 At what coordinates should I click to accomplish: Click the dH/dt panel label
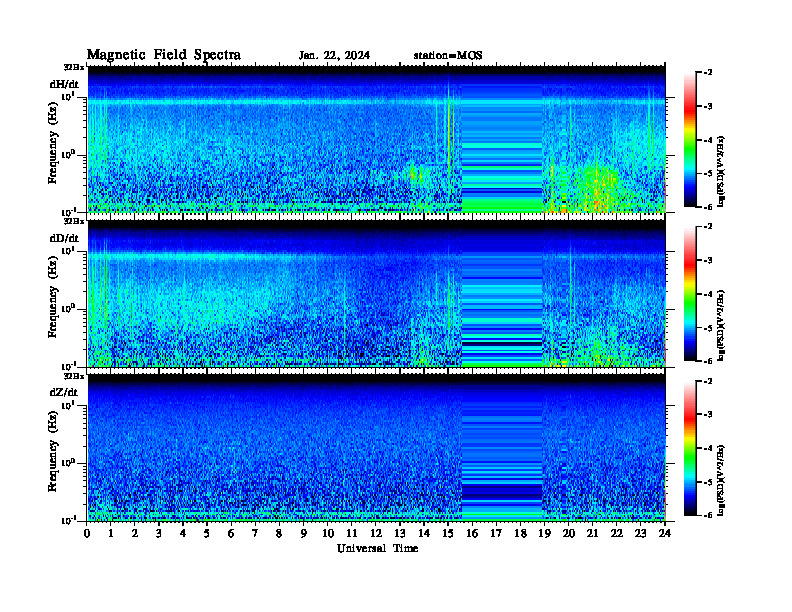pyautogui.click(x=64, y=84)
